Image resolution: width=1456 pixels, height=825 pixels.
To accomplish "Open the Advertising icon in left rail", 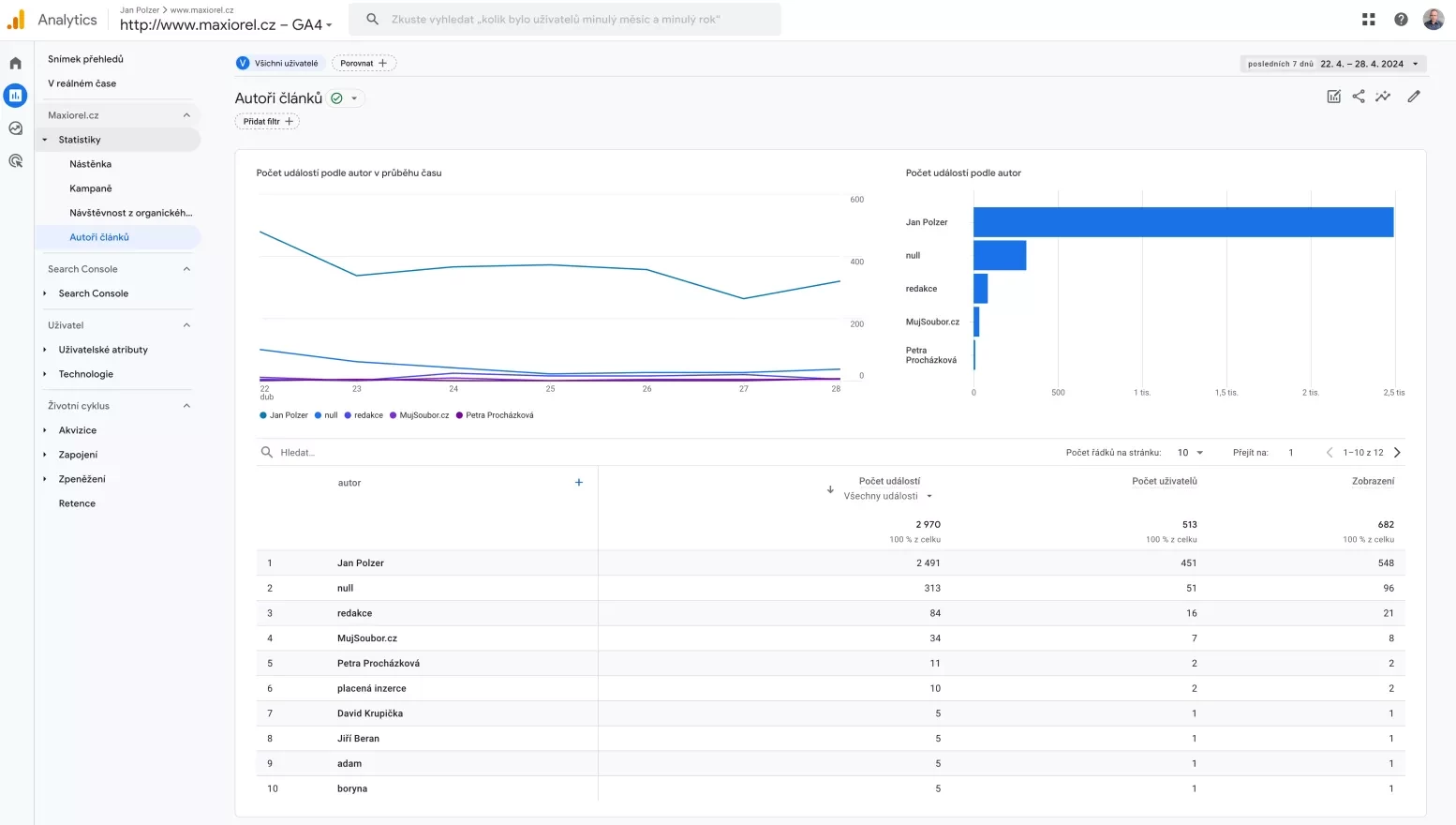I will click(15, 161).
